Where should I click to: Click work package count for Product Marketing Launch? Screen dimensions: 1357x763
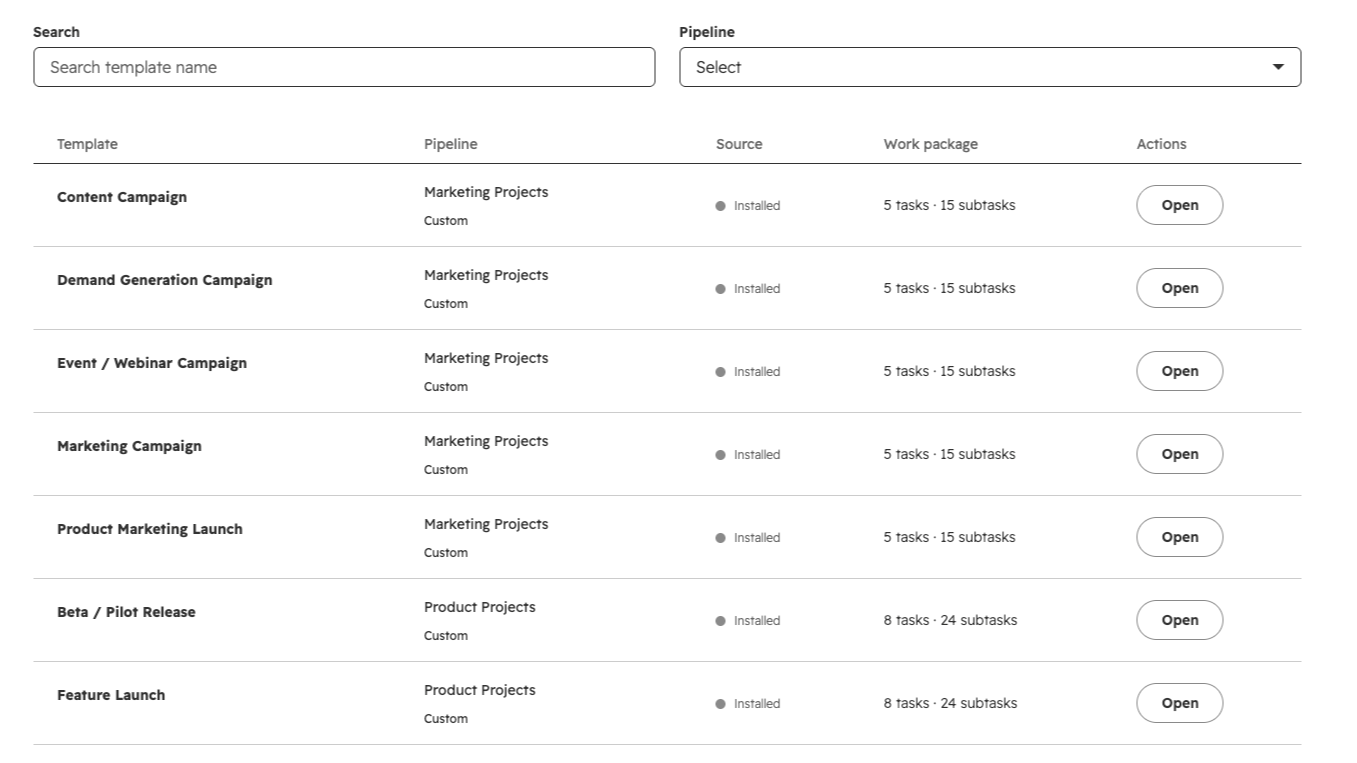coord(949,537)
